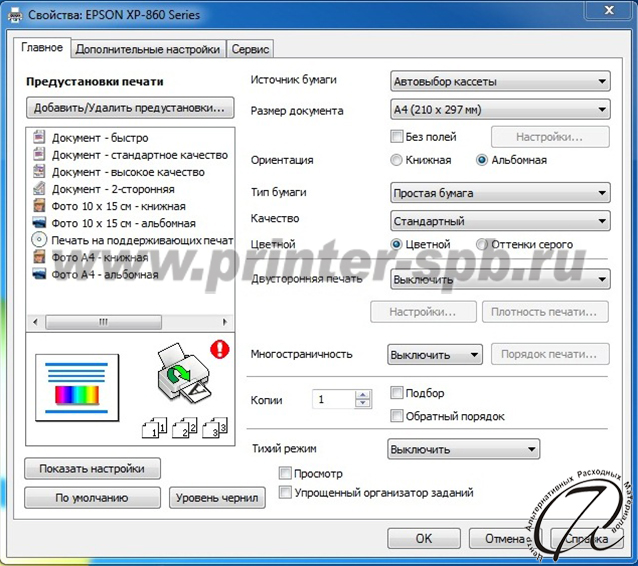This screenshot has width=638, height=566.
Task: Check the Подбор checkbox
Action: coord(396,393)
